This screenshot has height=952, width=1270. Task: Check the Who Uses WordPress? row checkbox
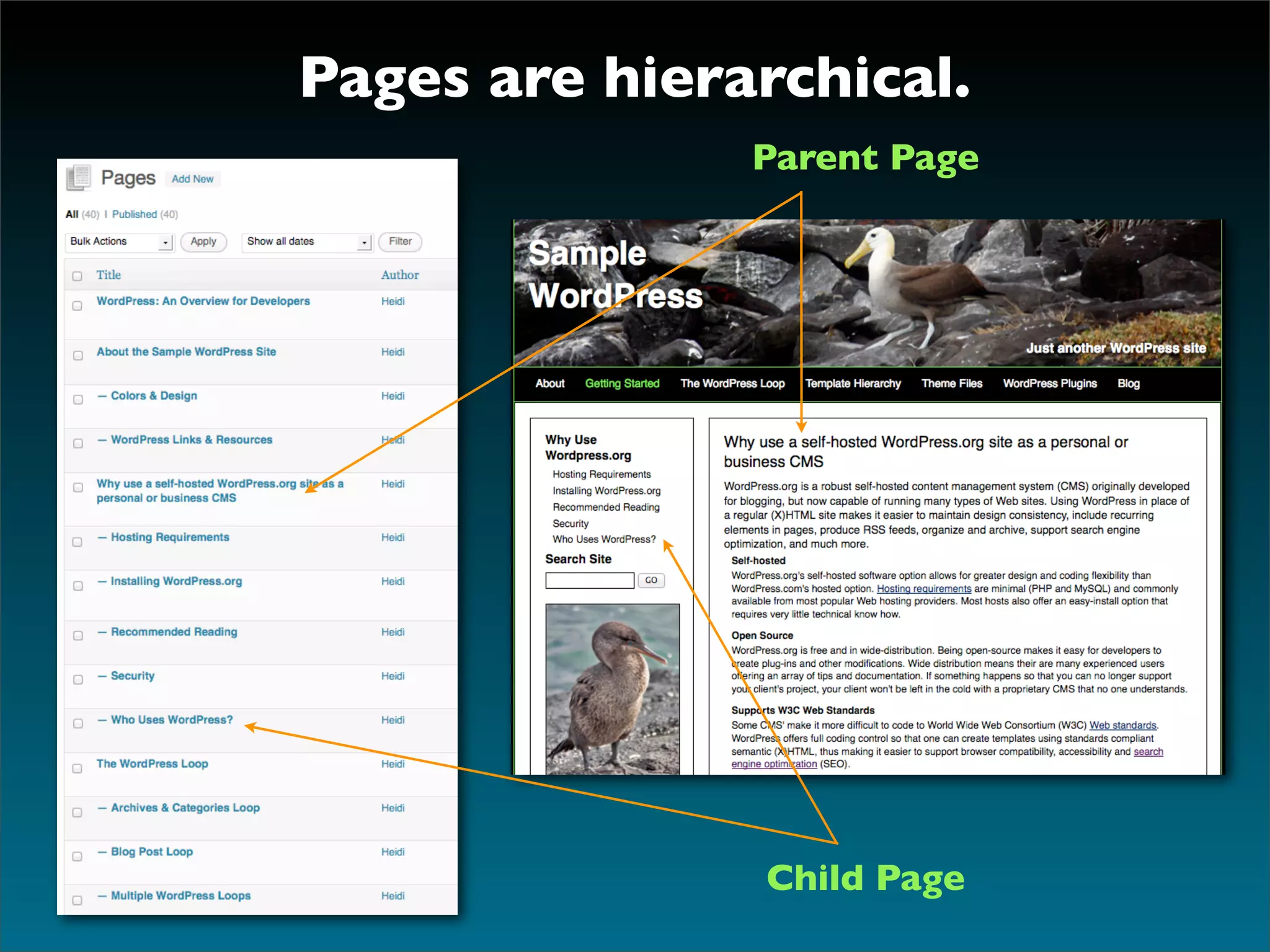(x=78, y=724)
